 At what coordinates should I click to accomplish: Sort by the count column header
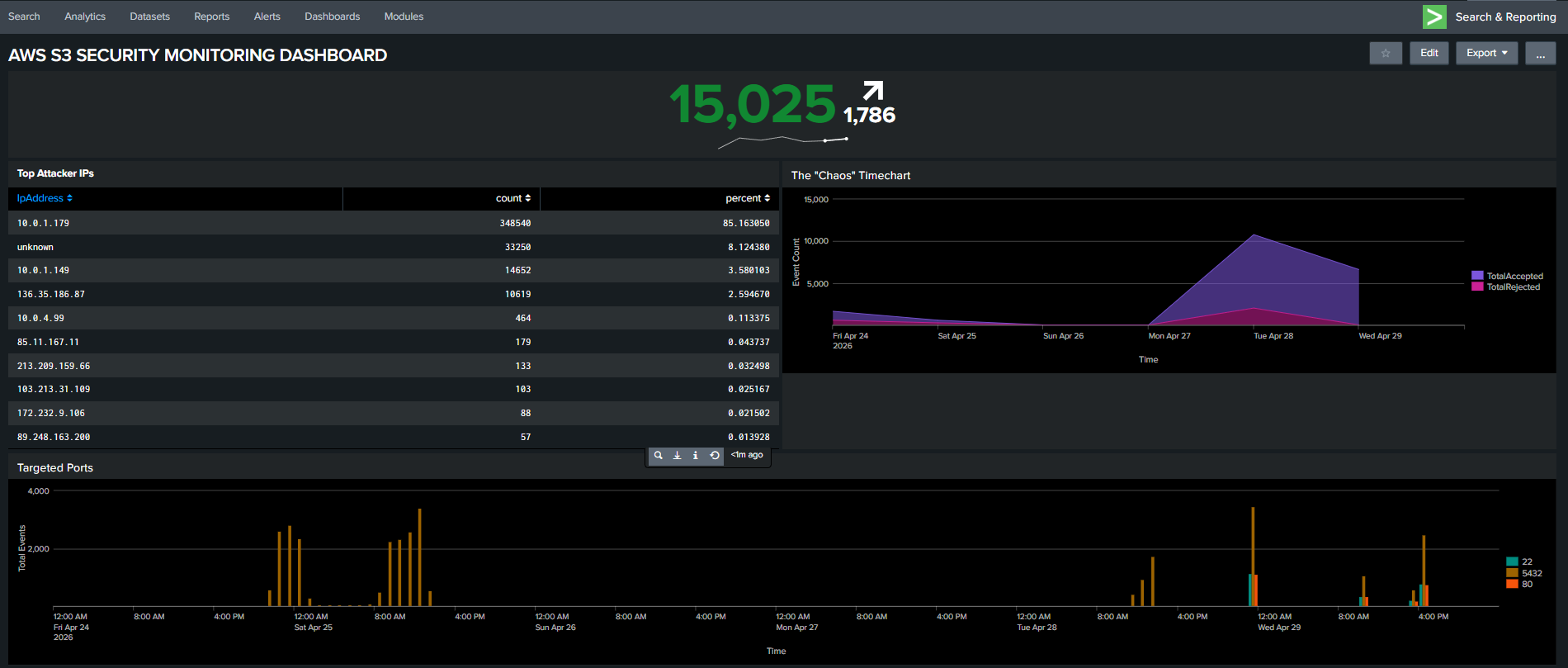point(513,198)
